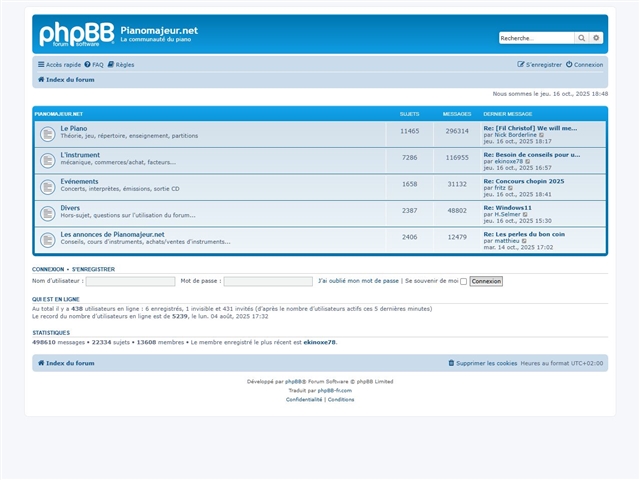This screenshot has width=640, height=480.
Task: Click the Evénements forum icon
Action: click(x=47, y=185)
